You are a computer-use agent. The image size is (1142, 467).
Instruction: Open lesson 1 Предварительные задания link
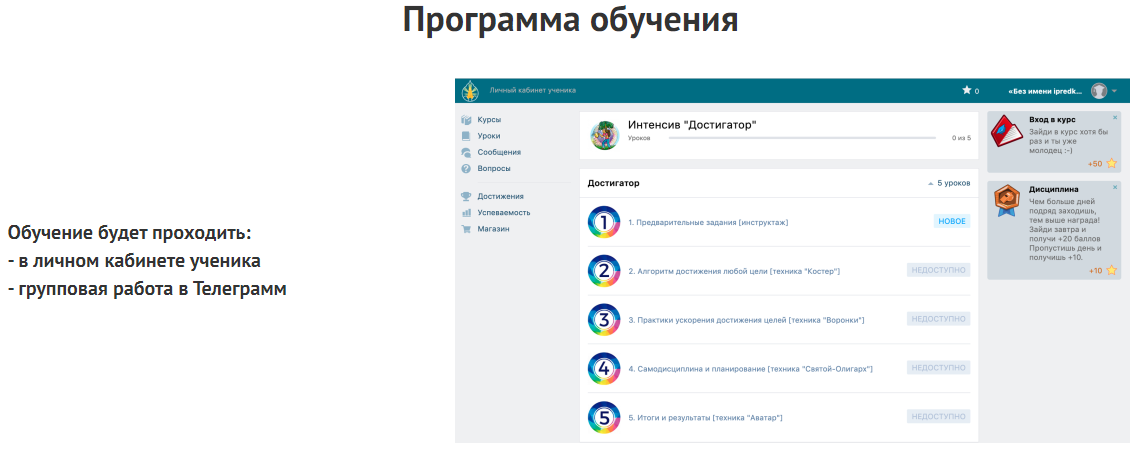708,222
